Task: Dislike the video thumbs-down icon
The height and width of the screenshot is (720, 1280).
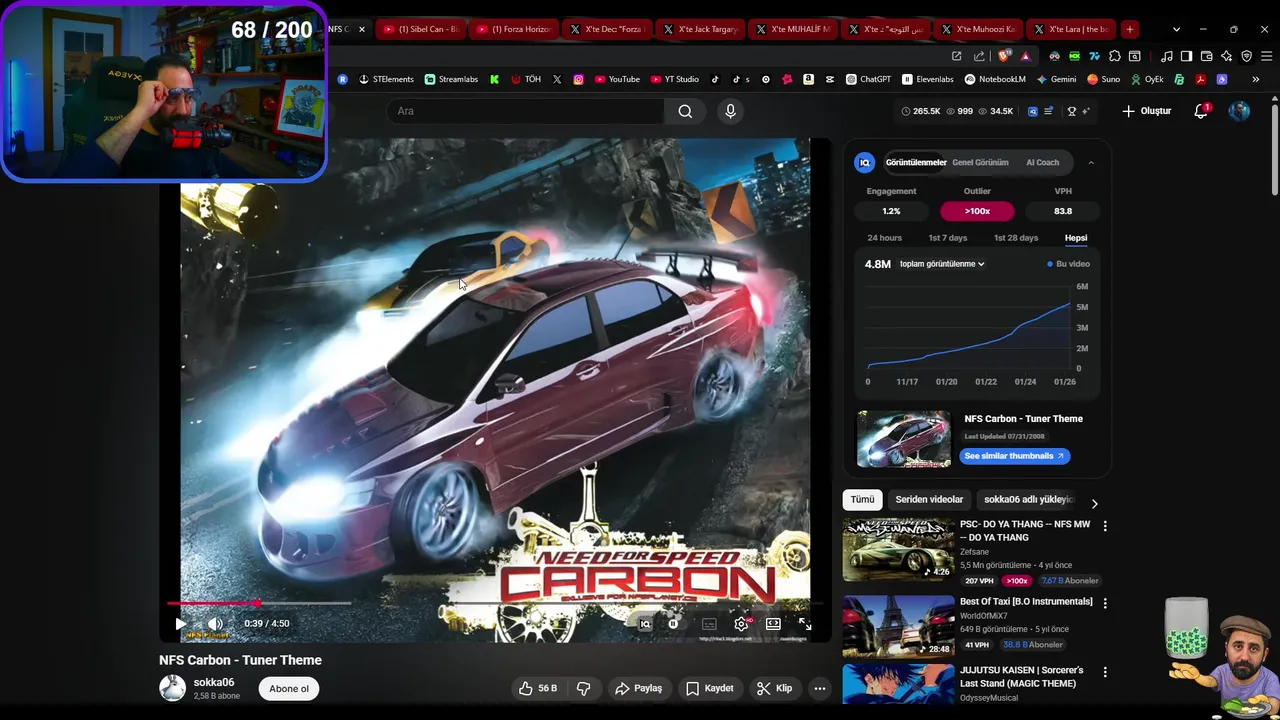Action: pos(584,688)
